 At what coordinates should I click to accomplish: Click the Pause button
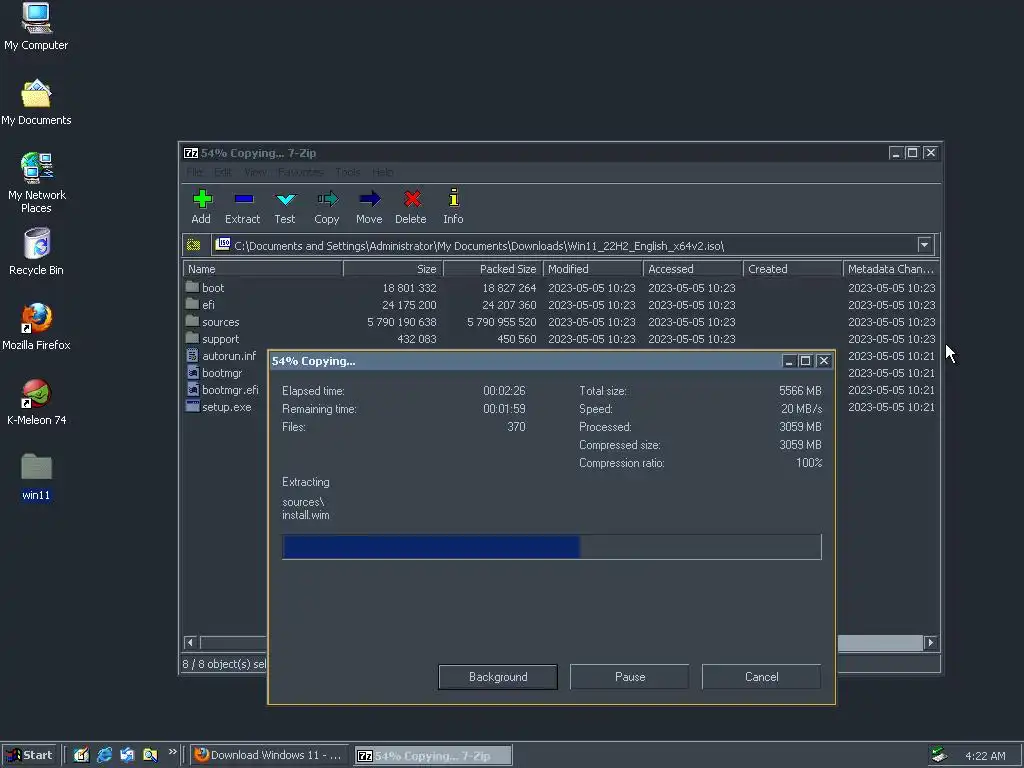pyautogui.click(x=630, y=677)
